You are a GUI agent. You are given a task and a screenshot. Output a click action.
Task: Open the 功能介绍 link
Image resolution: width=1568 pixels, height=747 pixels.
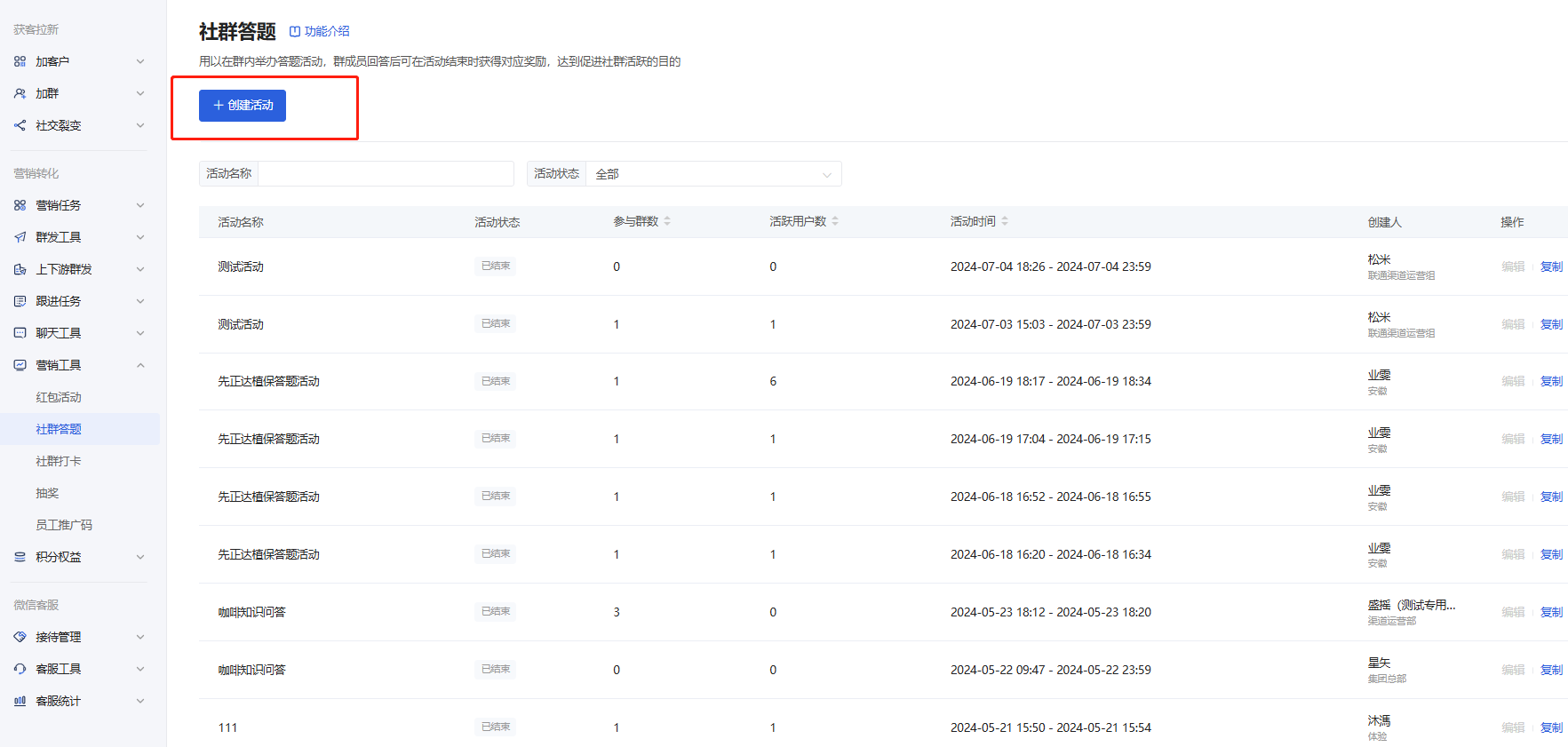point(320,31)
